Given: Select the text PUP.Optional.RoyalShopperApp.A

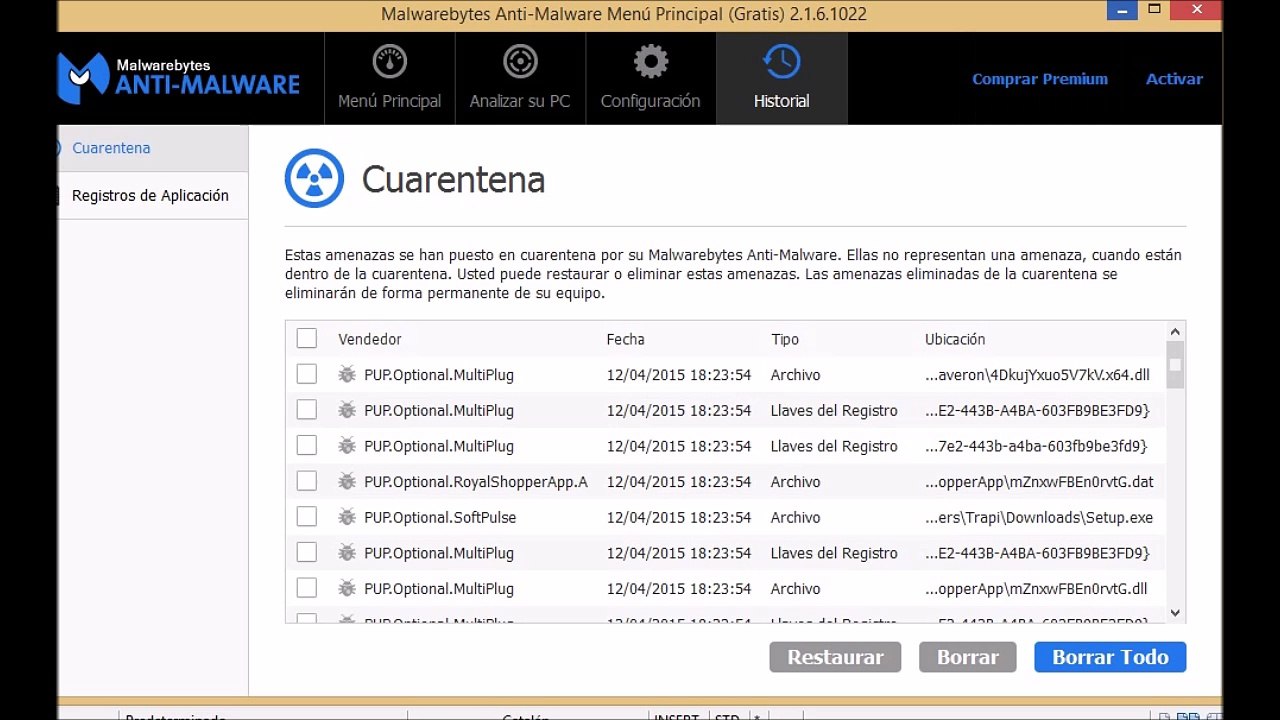Looking at the screenshot, I should 476,482.
